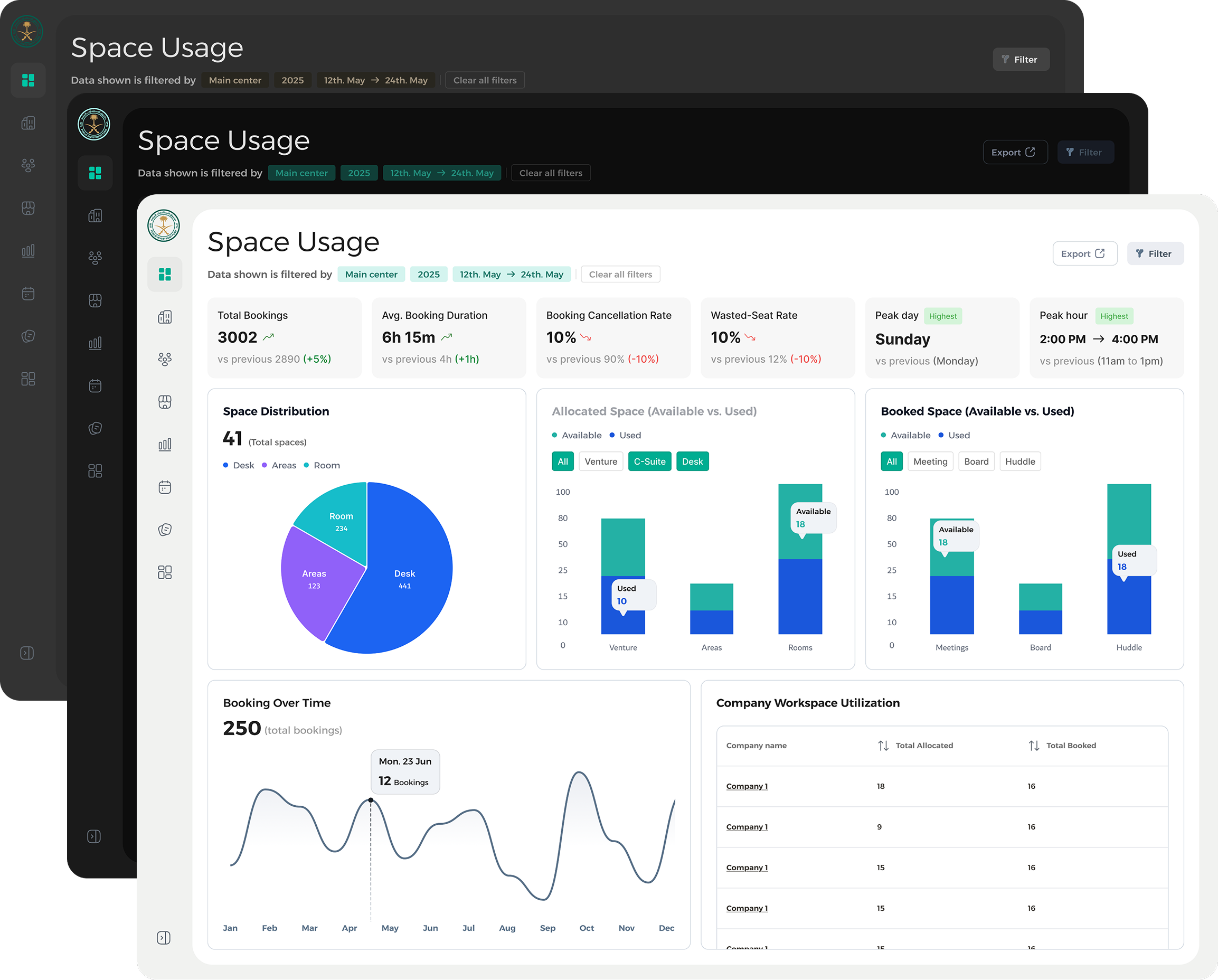The width and height of the screenshot is (1218, 980).
Task: Click building icon in light sidebar
Action: tap(164, 317)
